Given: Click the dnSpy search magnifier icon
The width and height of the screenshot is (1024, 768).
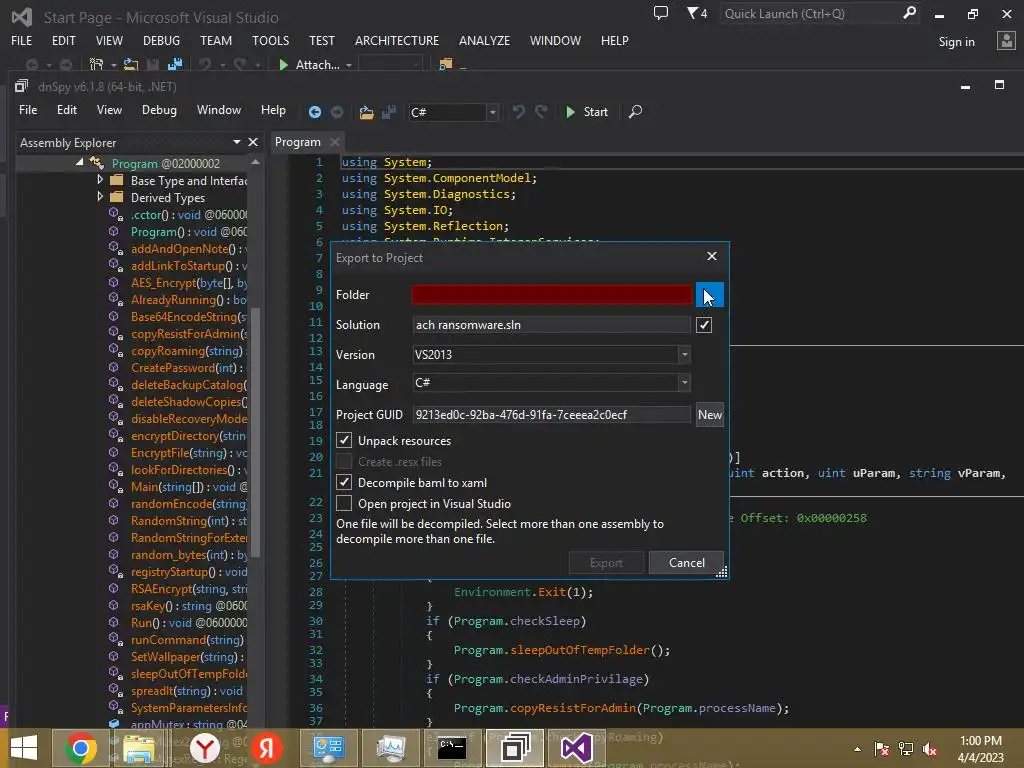Looking at the screenshot, I should click(x=635, y=112).
